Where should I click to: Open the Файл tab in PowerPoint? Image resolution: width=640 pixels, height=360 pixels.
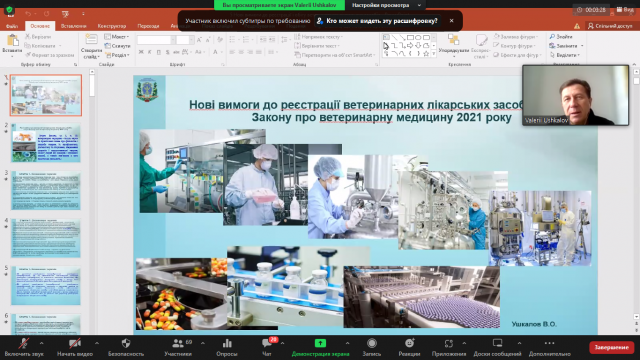[x=12, y=26]
